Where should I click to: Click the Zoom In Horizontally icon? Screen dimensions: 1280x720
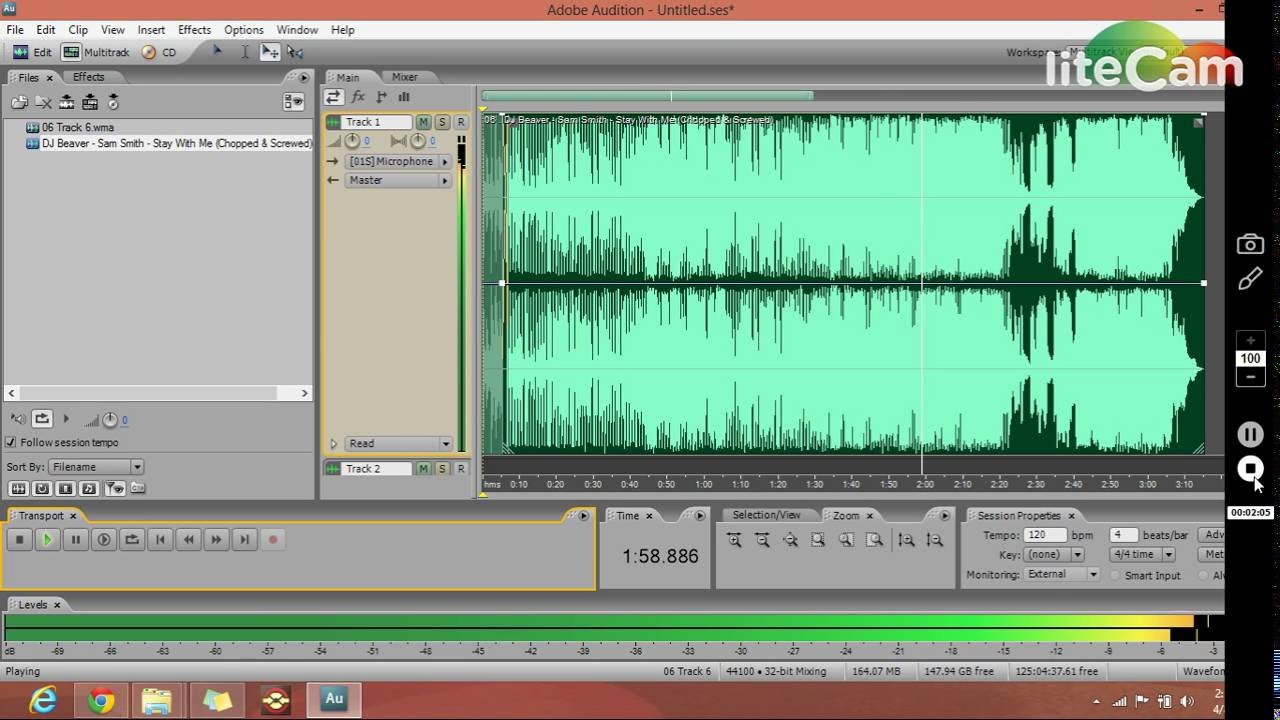coord(734,540)
